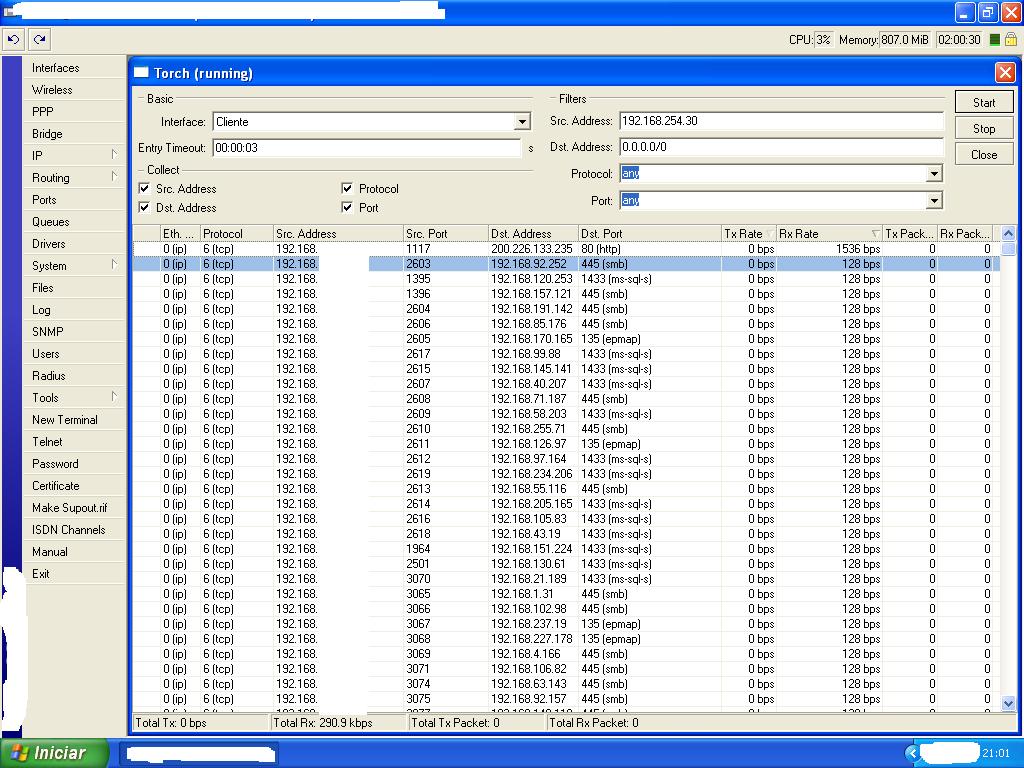Open the Protocol filter dropdown arrow
1024x768 pixels.
click(x=935, y=174)
